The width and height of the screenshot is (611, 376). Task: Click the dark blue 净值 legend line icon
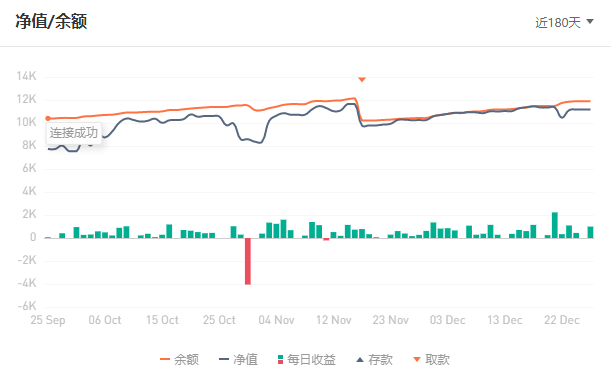tap(224, 359)
